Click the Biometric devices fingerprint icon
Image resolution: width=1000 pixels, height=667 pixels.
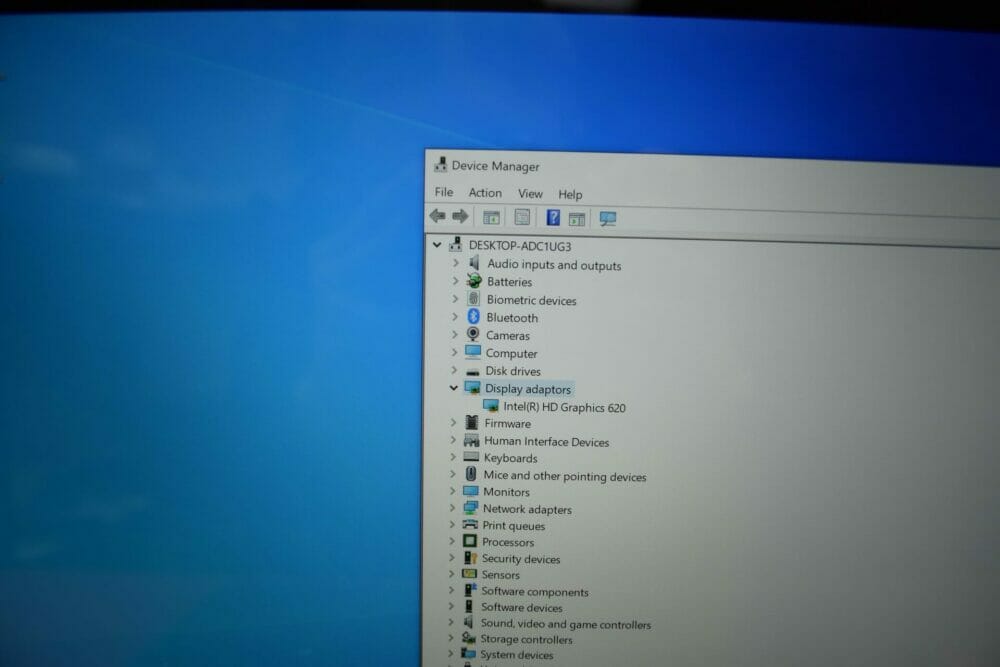(473, 298)
